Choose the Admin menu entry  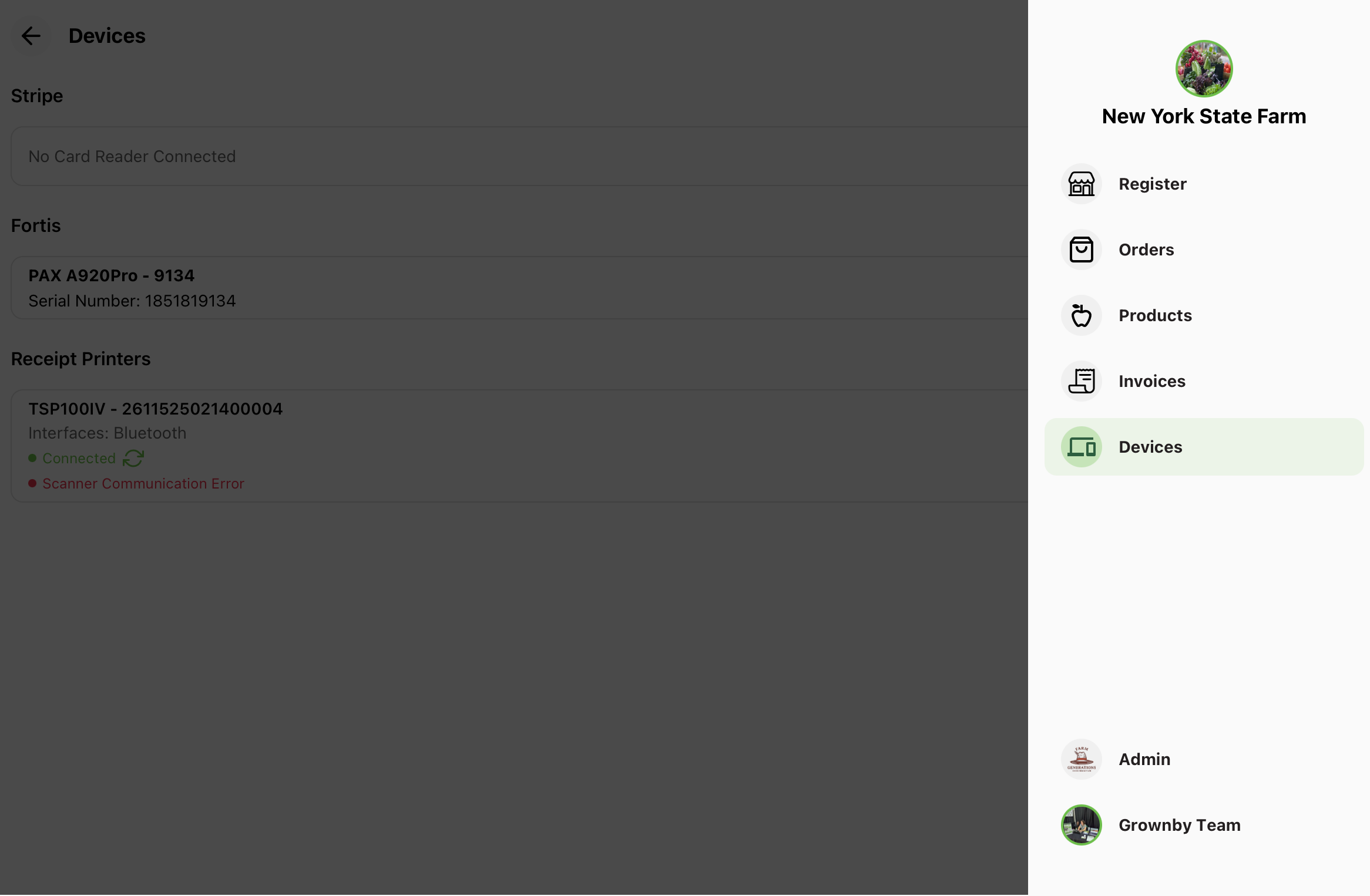[1204, 760]
